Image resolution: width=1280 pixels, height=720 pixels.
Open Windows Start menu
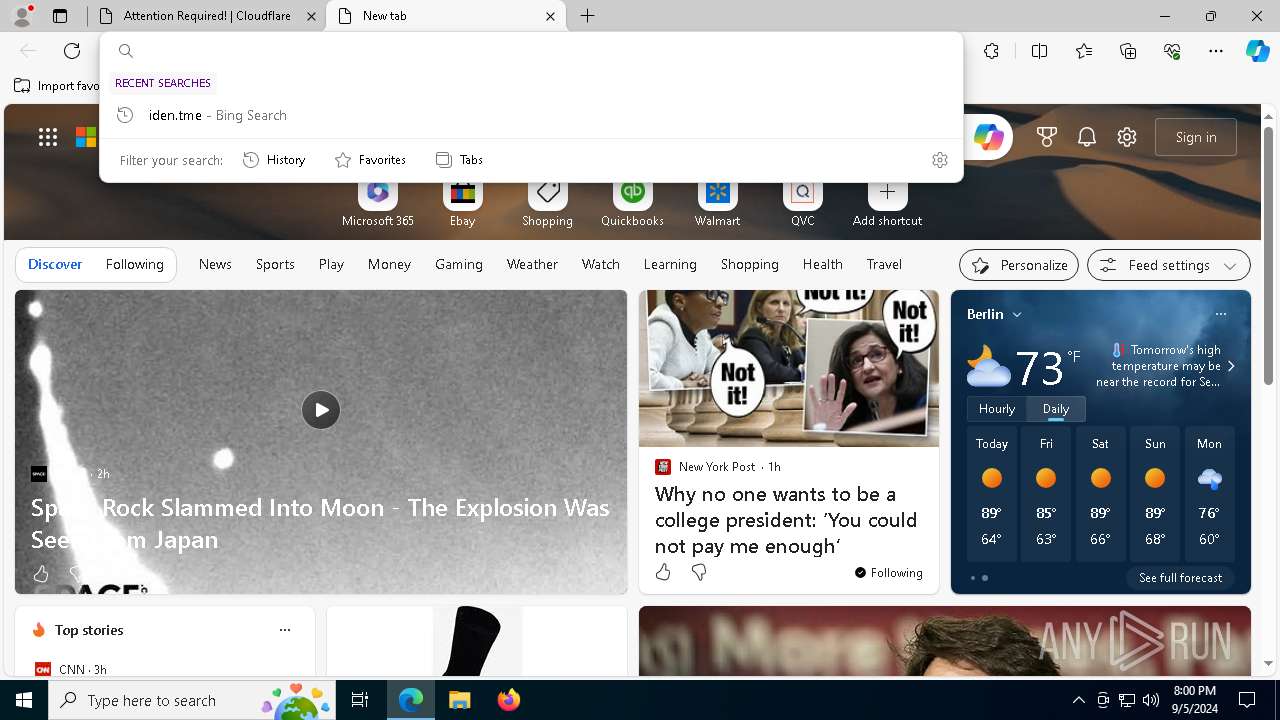24,700
